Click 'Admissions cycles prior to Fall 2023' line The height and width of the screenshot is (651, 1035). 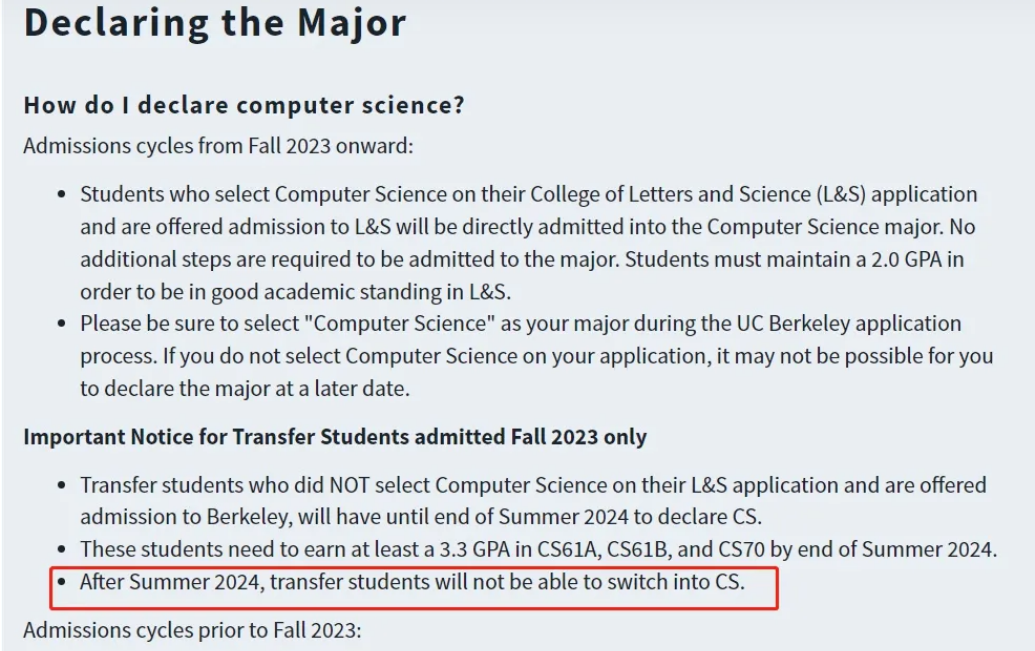[192, 630]
